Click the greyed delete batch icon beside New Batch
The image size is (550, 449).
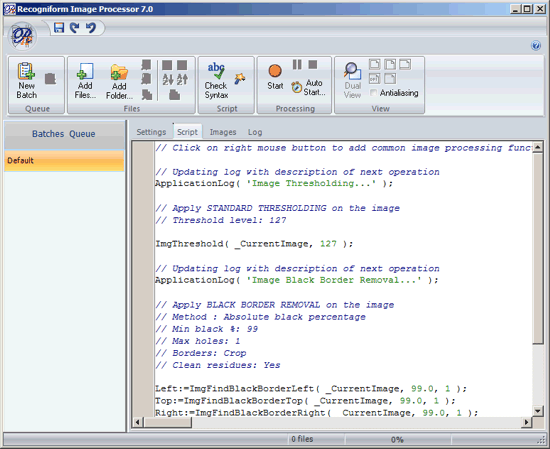point(51,79)
